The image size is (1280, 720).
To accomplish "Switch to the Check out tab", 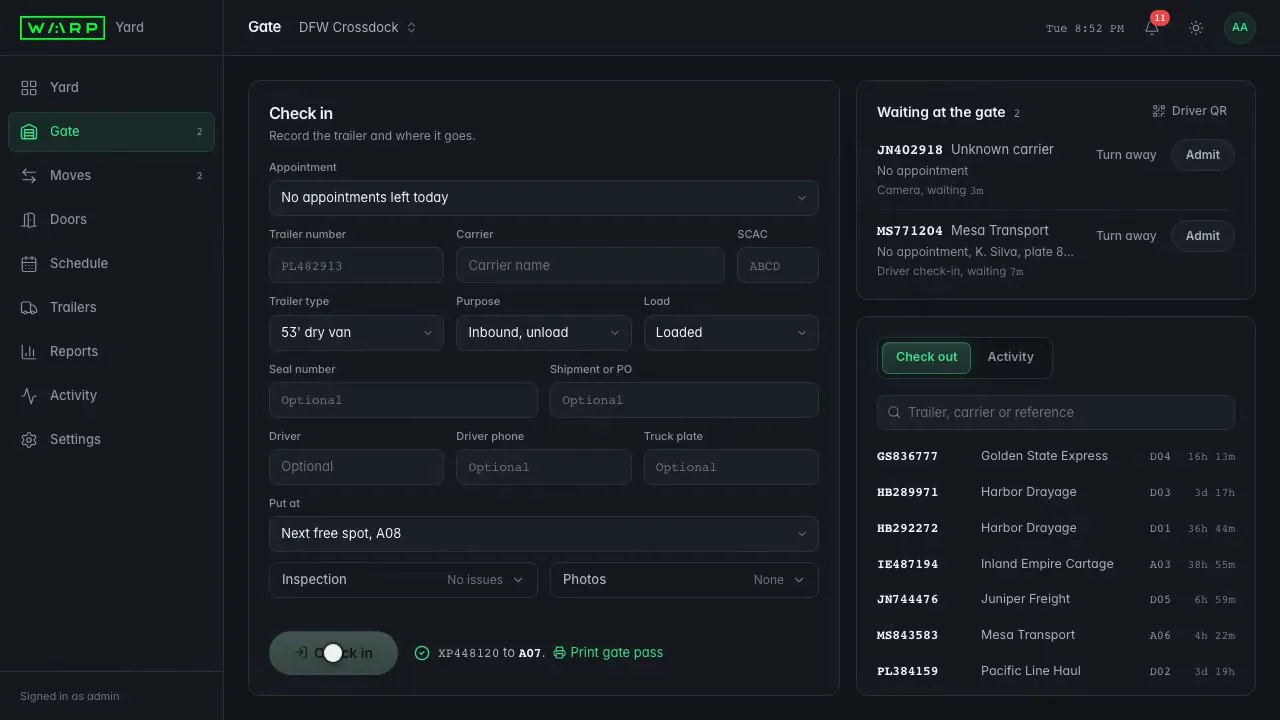I will tap(926, 357).
